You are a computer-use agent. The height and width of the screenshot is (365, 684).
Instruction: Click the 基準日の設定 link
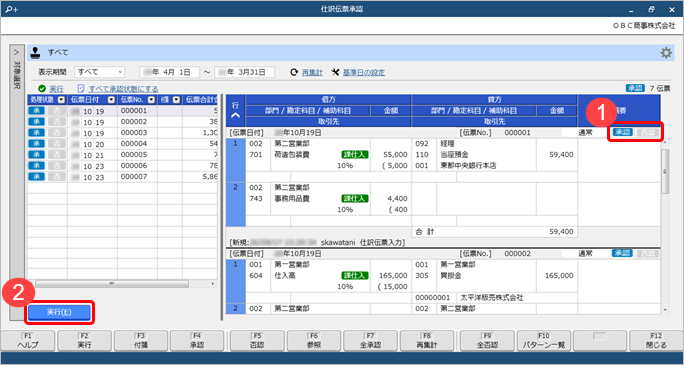point(364,72)
